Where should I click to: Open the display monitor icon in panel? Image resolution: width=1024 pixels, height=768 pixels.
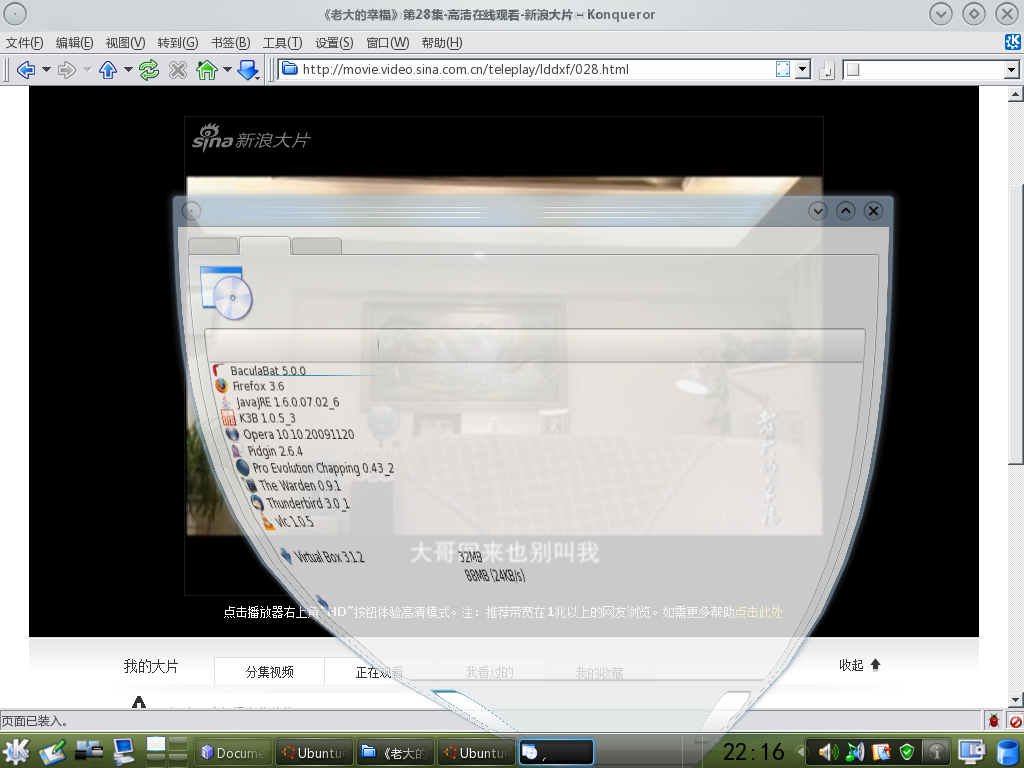pyautogui.click(x=972, y=752)
